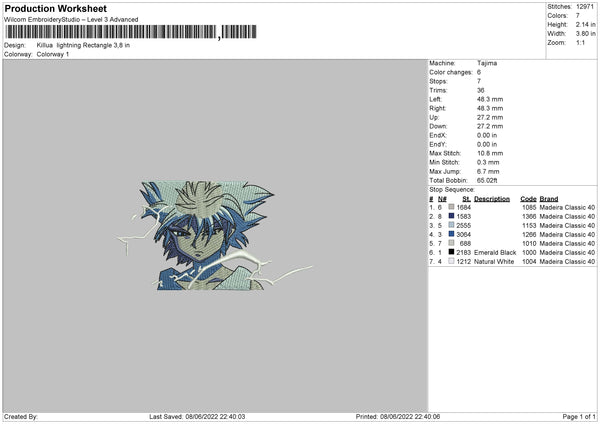Click the 'Natural White' description

494,262
